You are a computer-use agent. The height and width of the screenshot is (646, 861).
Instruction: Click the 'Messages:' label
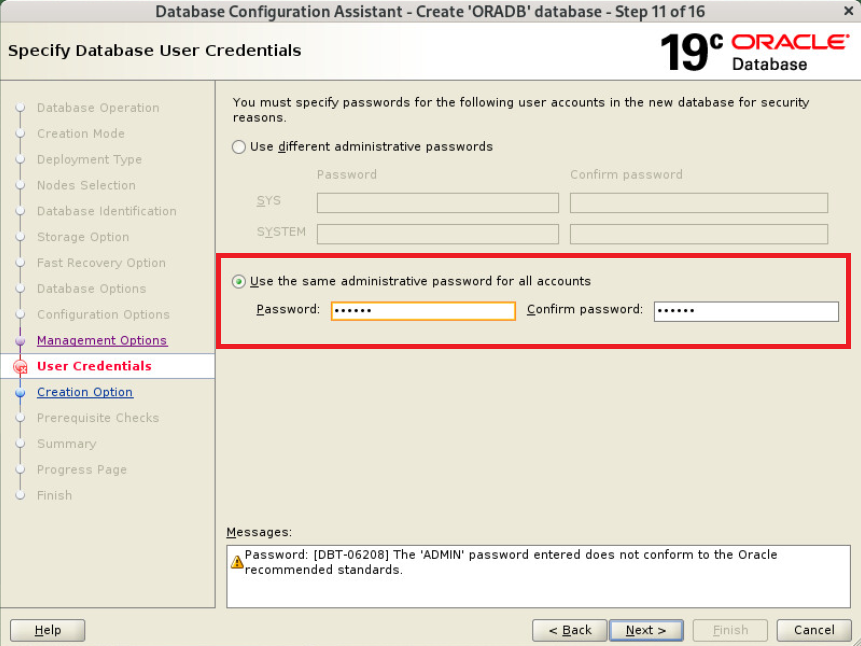(x=259, y=532)
